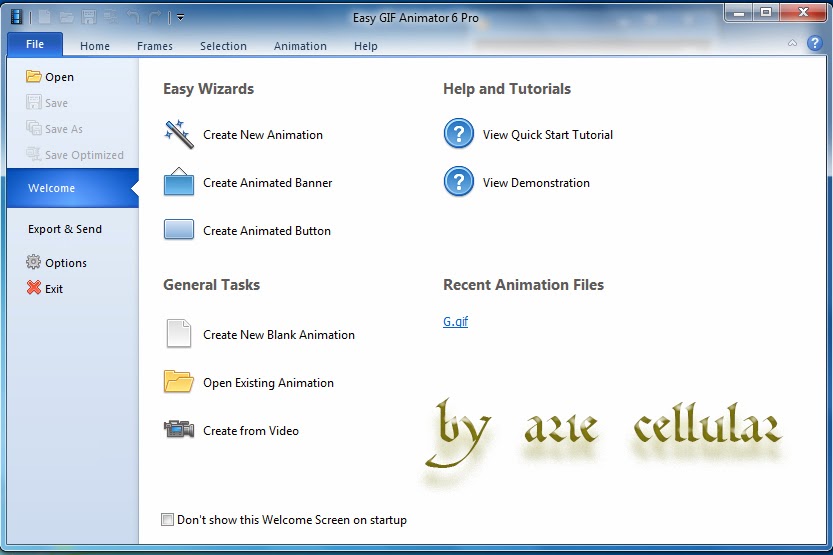Close the Easy GIF Animator window
Image resolution: width=833 pixels, height=555 pixels.
803,13
